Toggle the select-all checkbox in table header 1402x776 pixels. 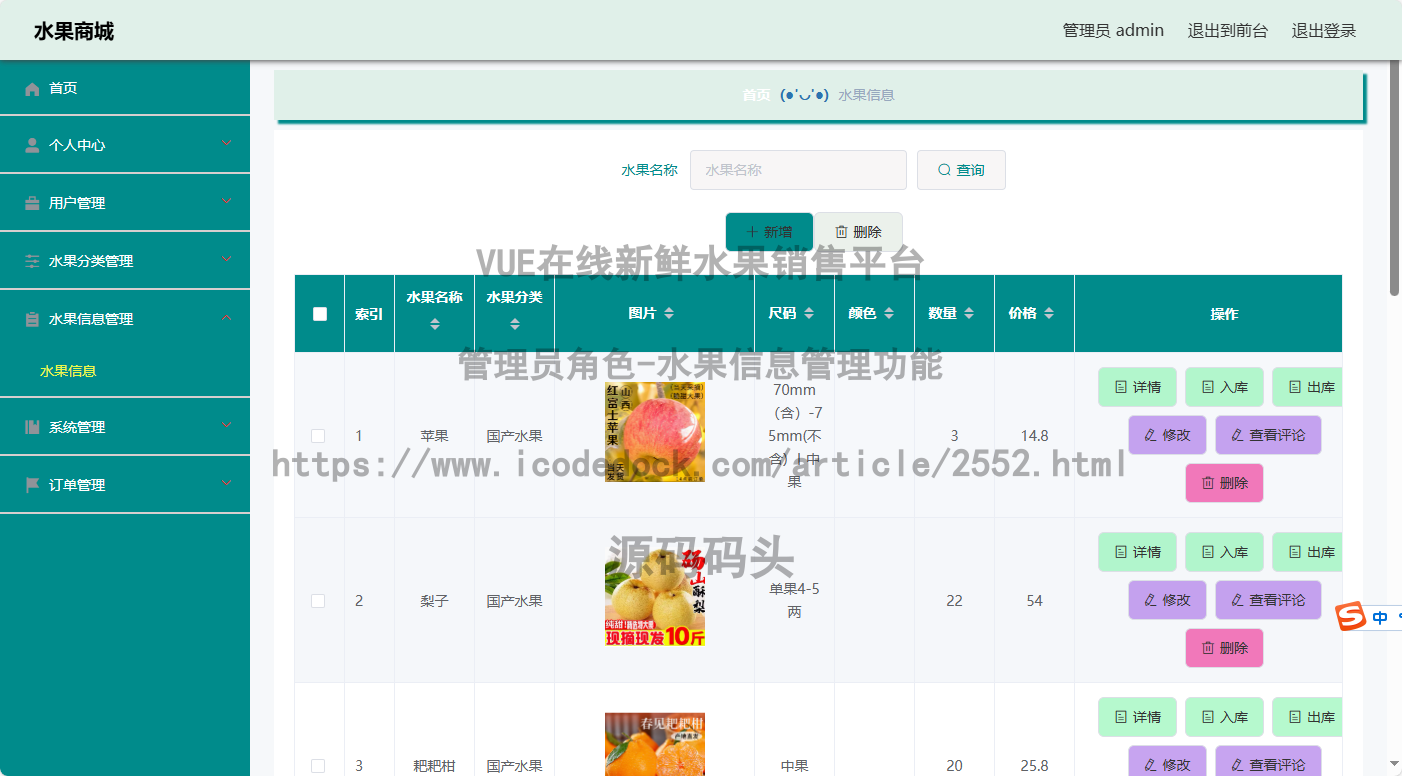[x=320, y=314]
